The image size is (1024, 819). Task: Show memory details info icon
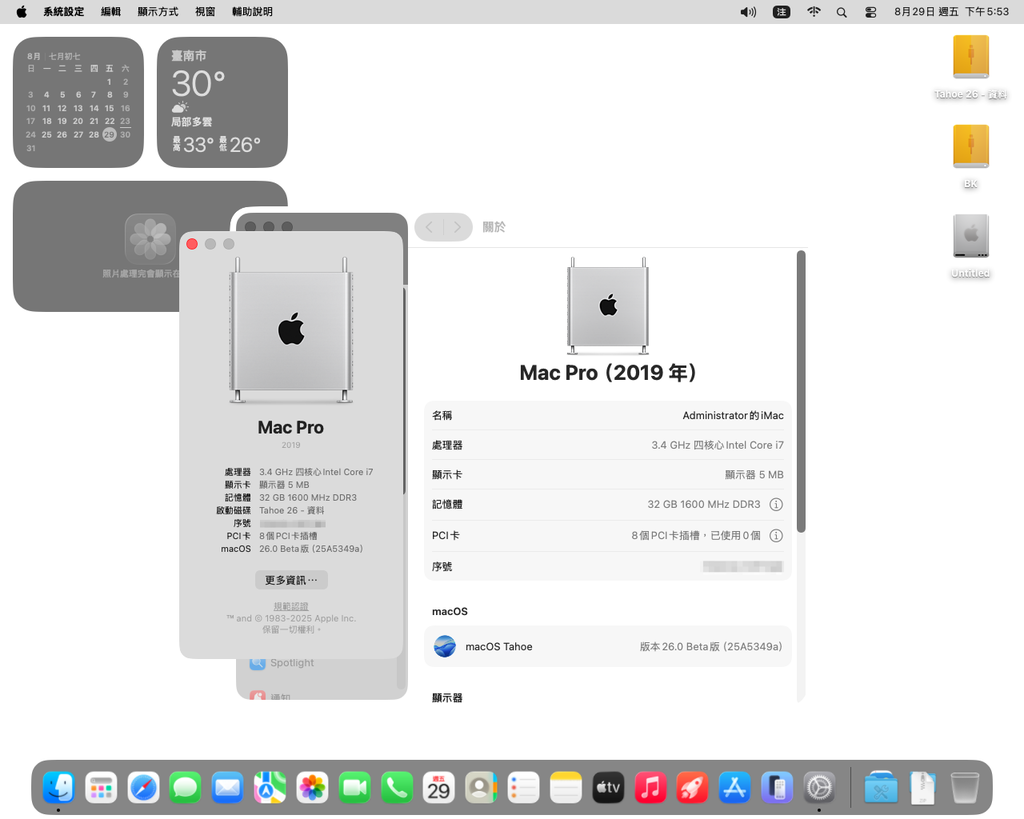coord(776,504)
